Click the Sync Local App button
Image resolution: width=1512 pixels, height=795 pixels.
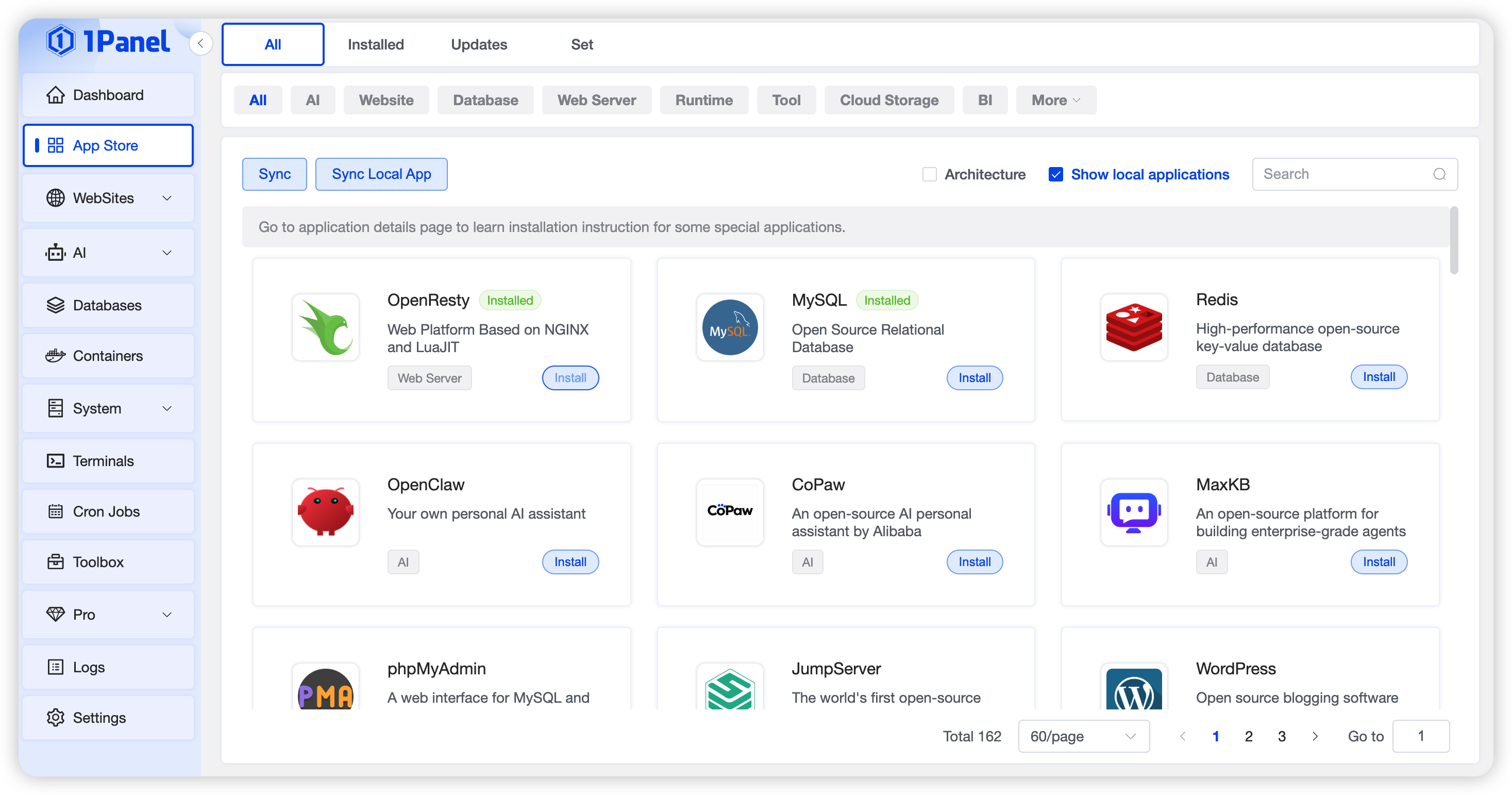pos(381,174)
